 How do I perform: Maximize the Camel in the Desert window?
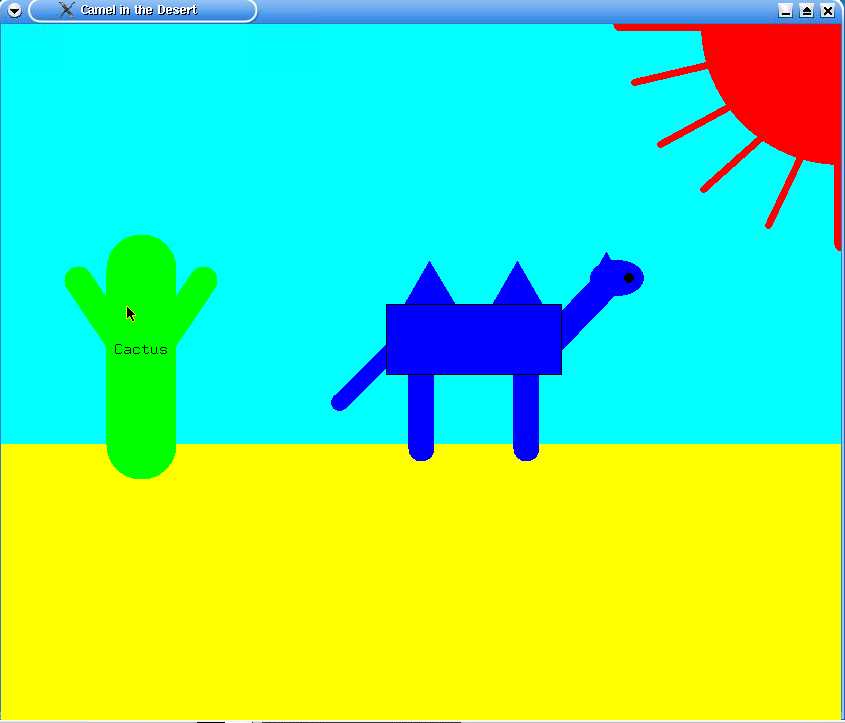pyautogui.click(x=806, y=10)
